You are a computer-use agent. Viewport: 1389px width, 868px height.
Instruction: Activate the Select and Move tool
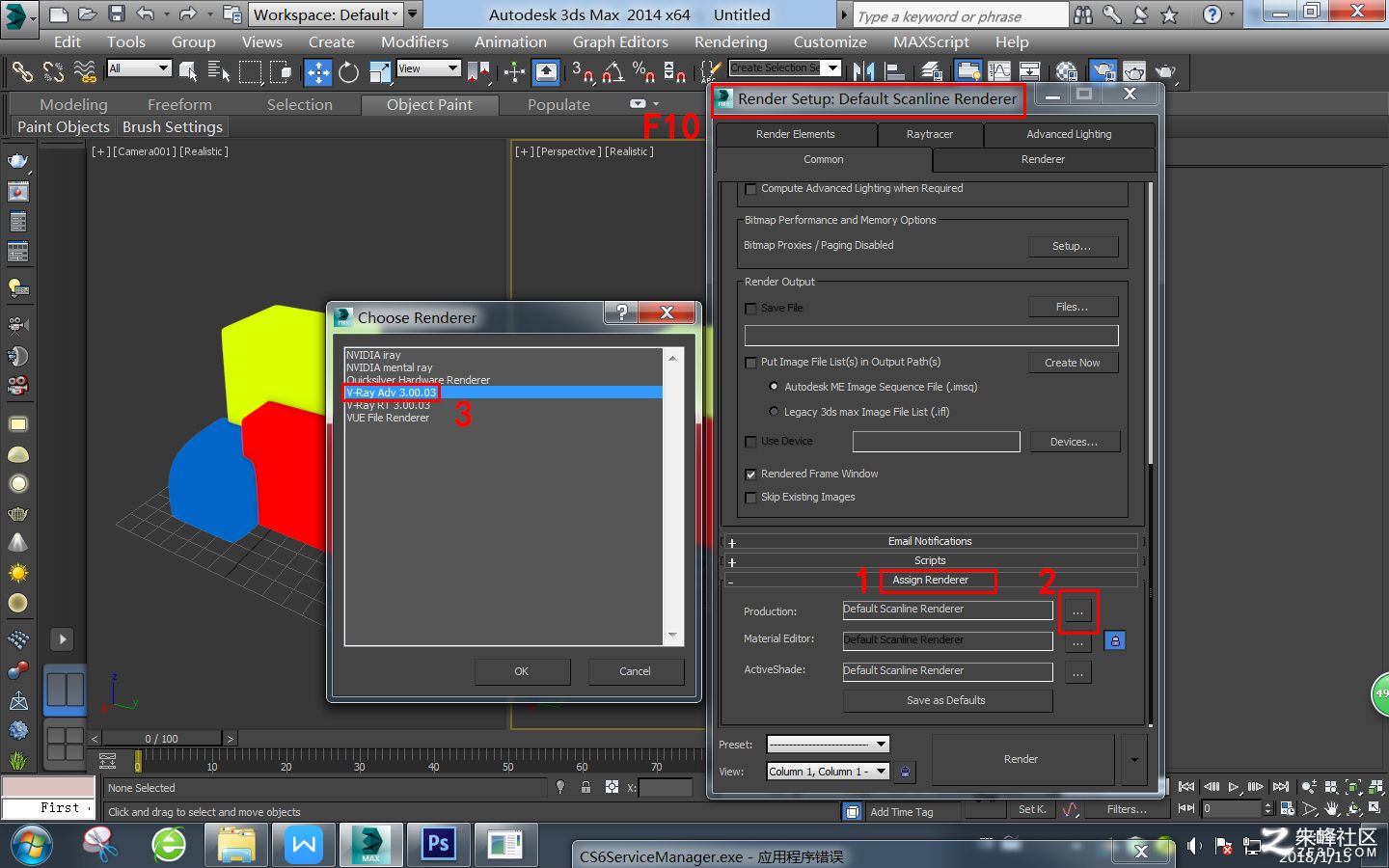point(317,71)
